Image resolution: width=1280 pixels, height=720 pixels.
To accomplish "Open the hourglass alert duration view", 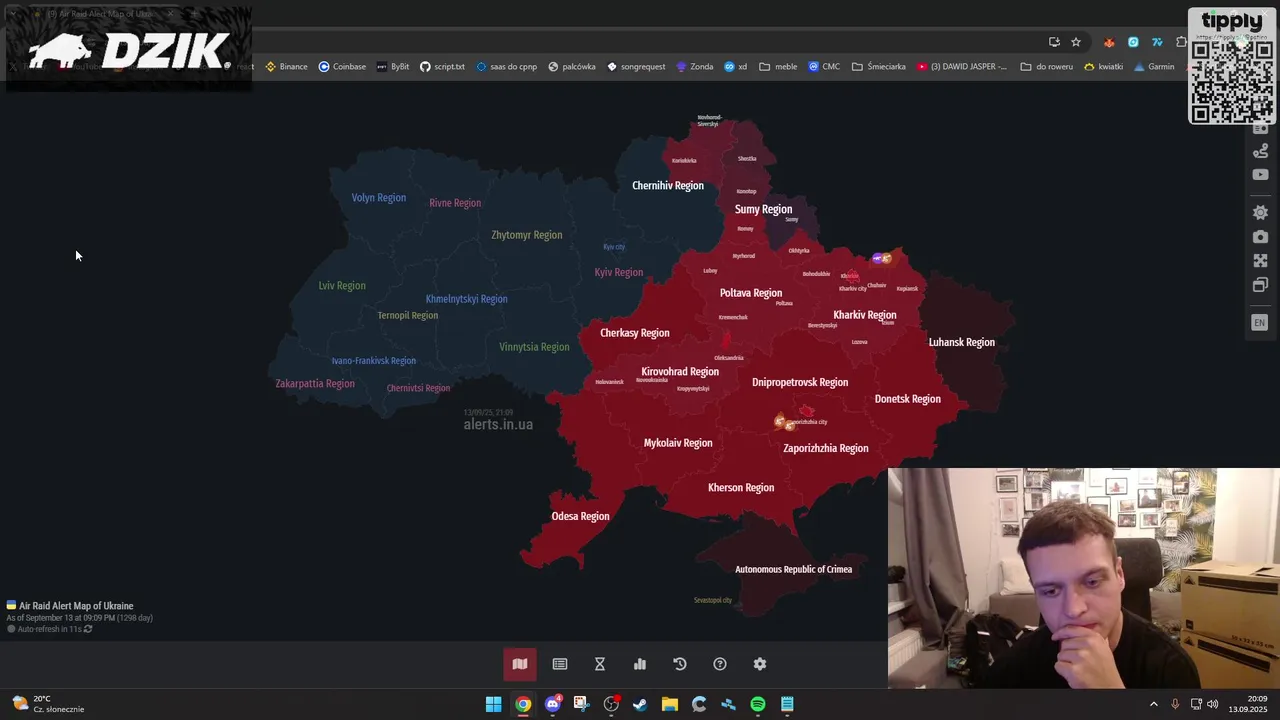I will point(600,664).
